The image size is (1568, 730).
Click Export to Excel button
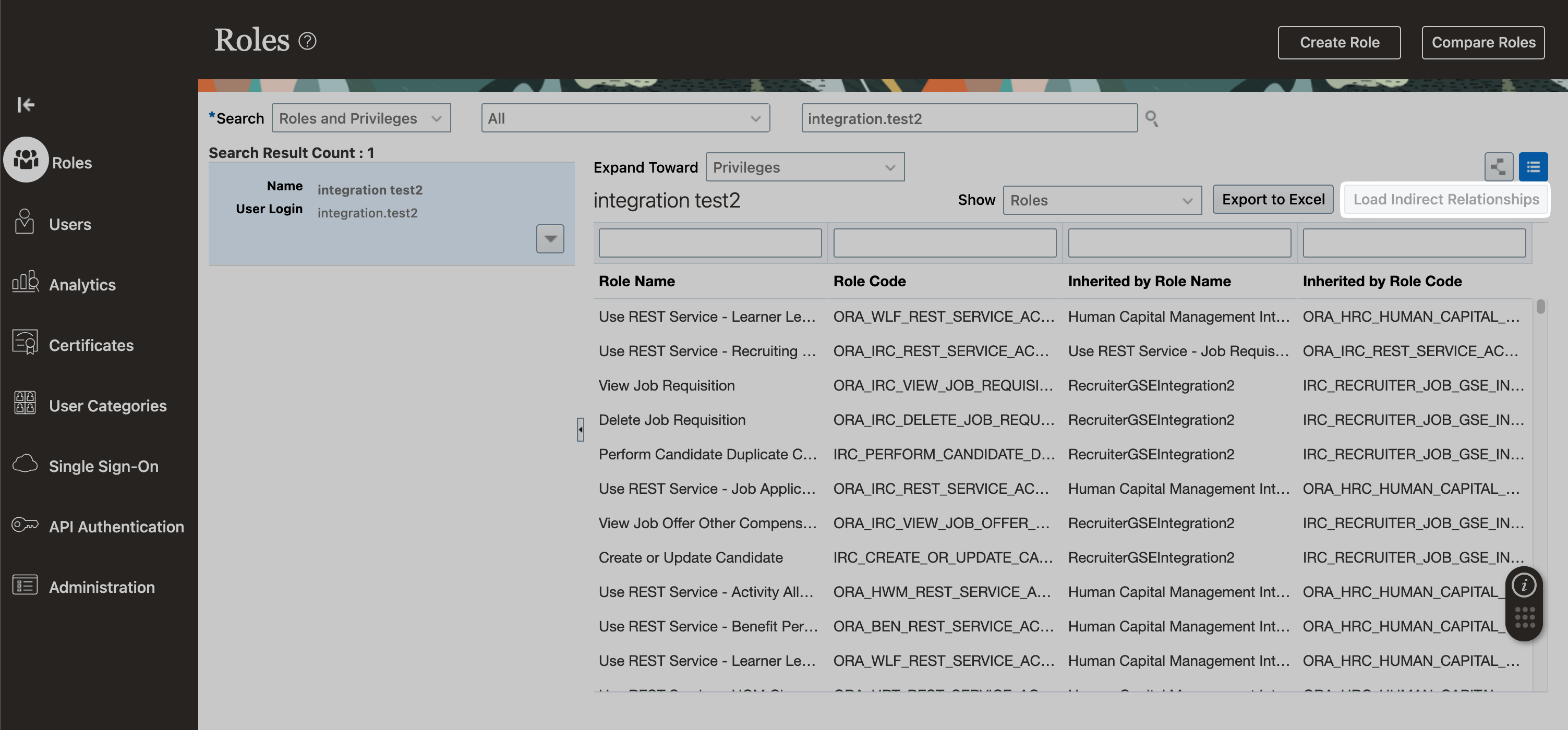point(1273,200)
